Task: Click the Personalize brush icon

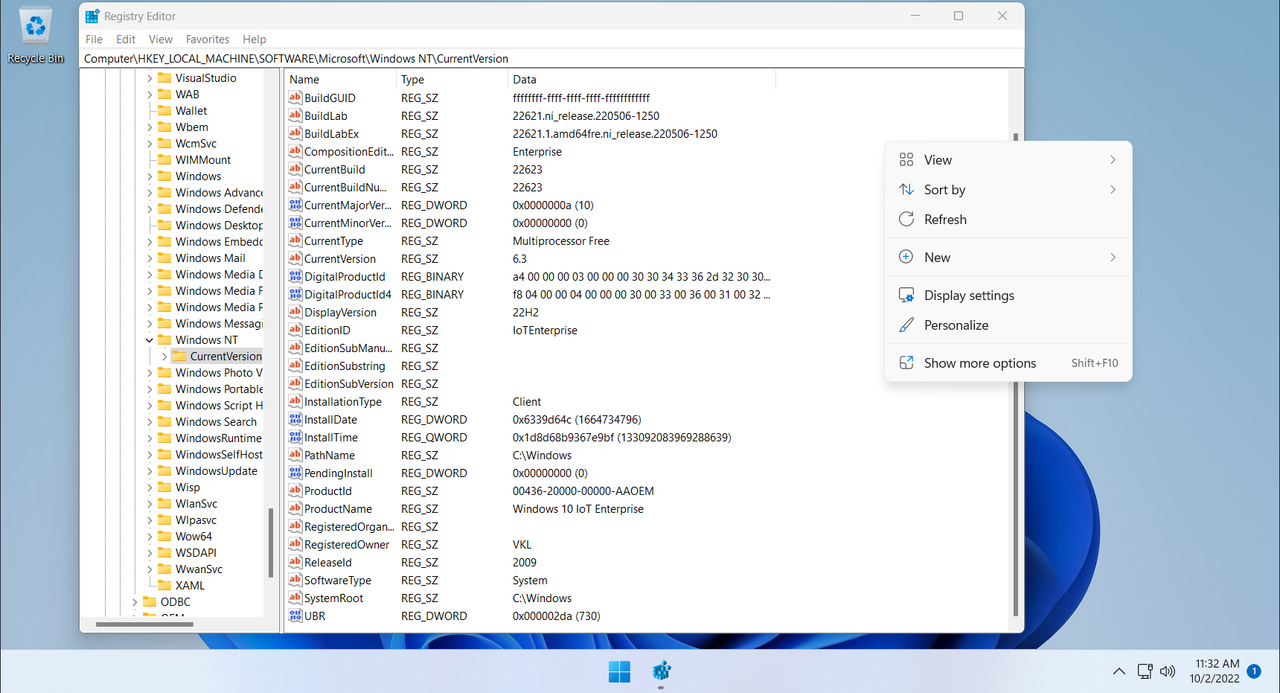Action: coord(906,325)
